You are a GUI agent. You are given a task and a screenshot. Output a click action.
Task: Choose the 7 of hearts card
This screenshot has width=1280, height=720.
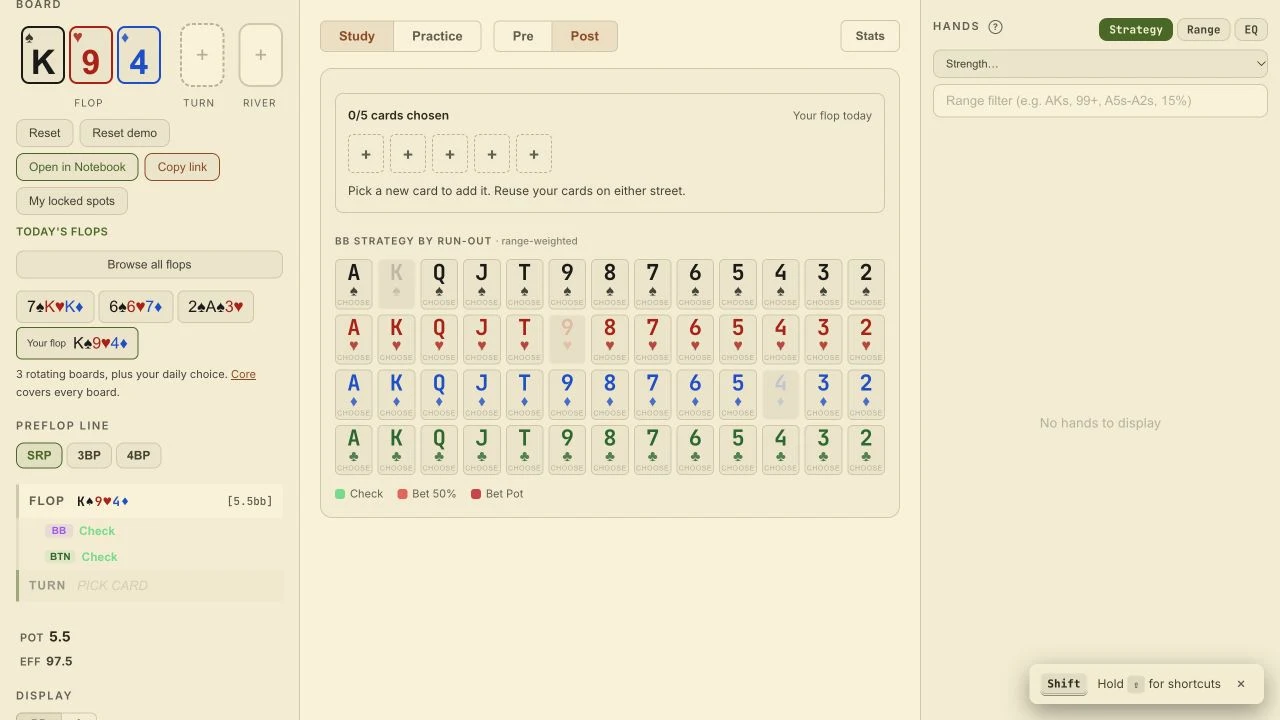click(x=652, y=339)
